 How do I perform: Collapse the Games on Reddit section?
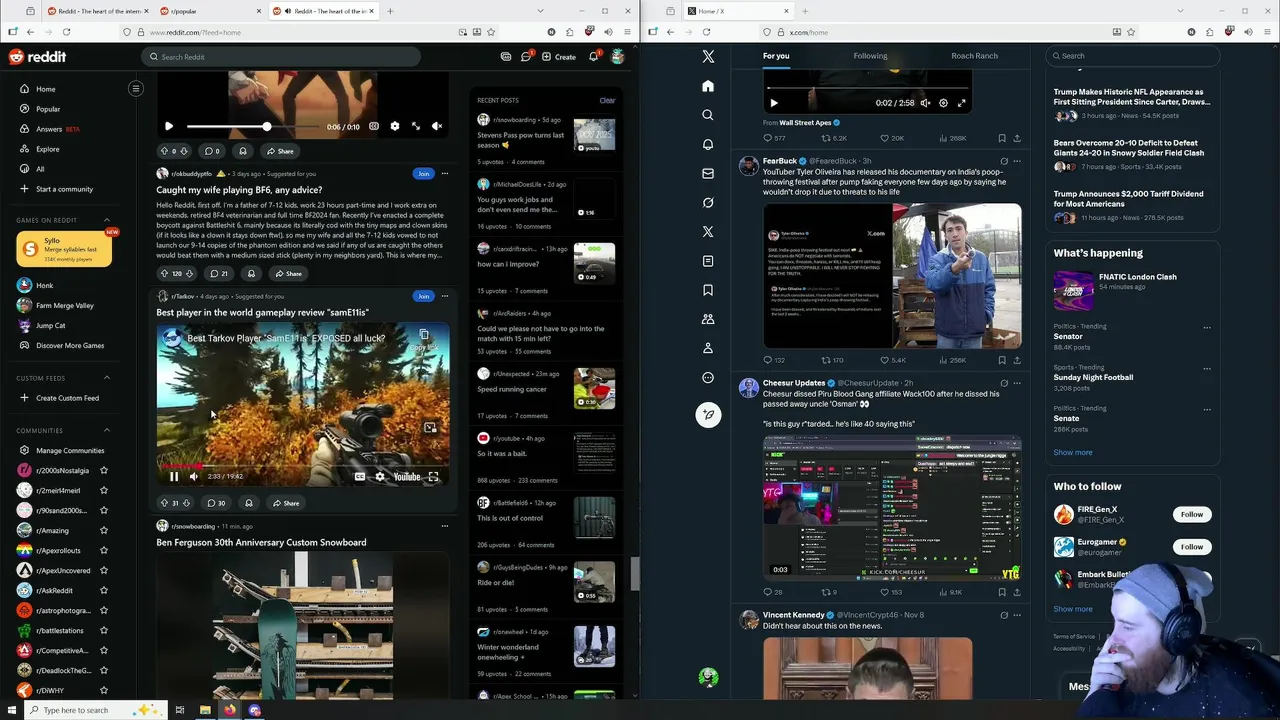107,220
